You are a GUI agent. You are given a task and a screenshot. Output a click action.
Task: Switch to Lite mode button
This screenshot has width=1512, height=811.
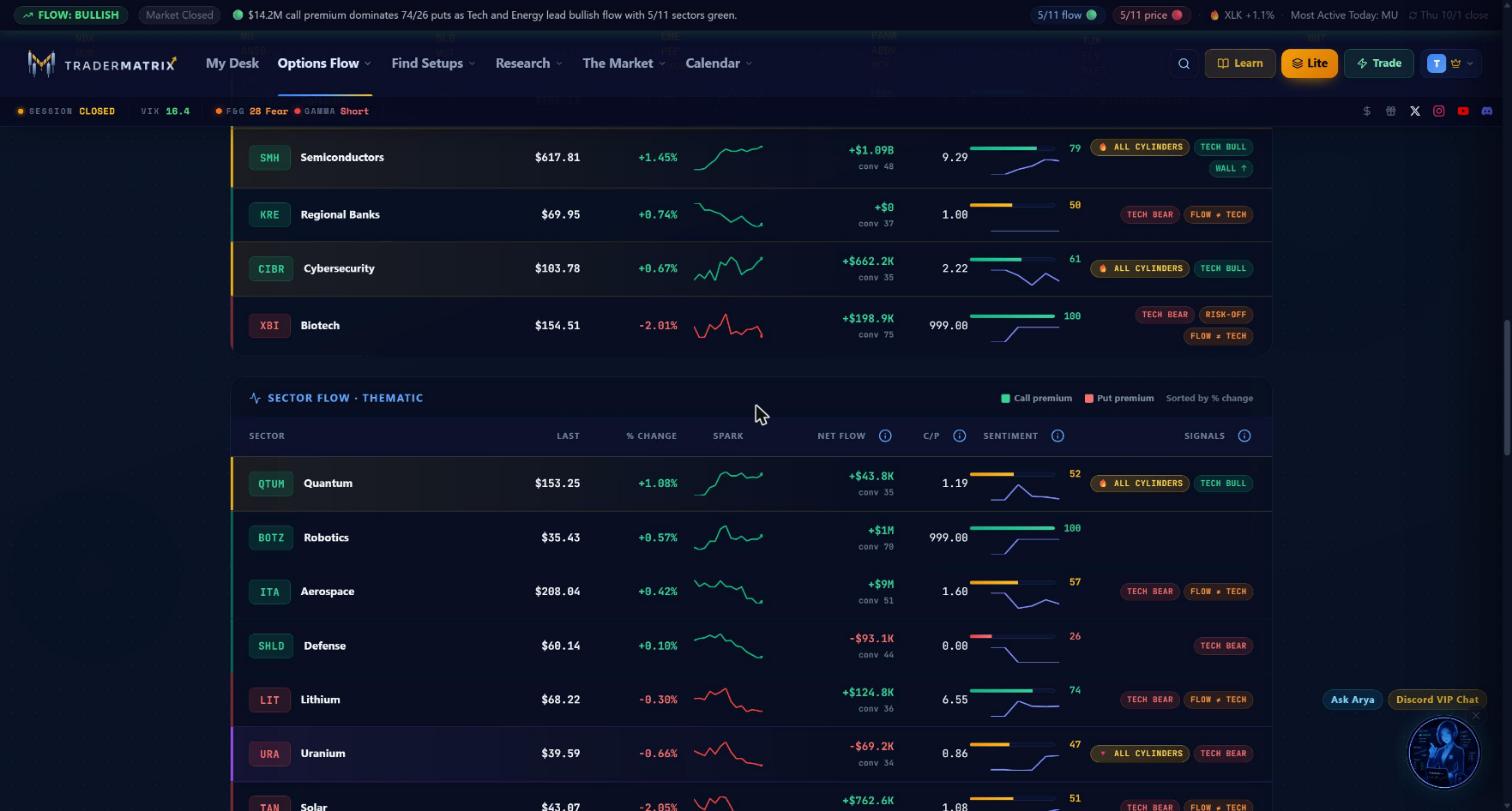[1309, 63]
